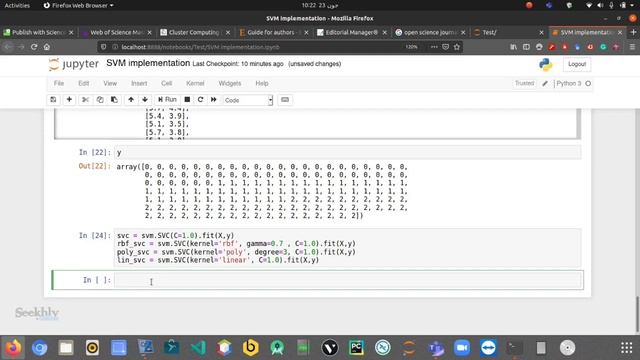Paste cells below in the Jupyter toolbar
640x360 pixels.
114,100
